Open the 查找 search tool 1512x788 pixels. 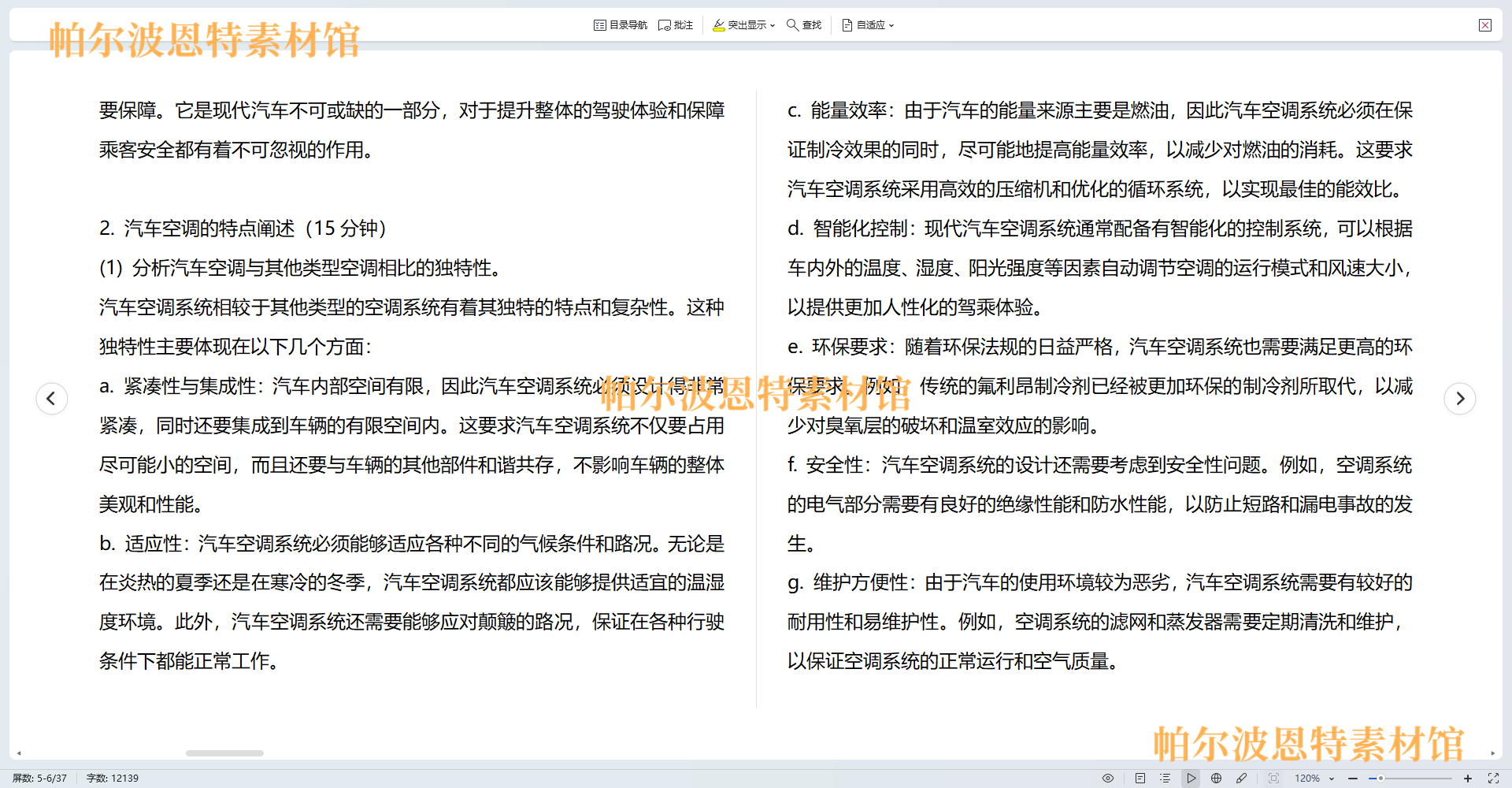(x=803, y=25)
